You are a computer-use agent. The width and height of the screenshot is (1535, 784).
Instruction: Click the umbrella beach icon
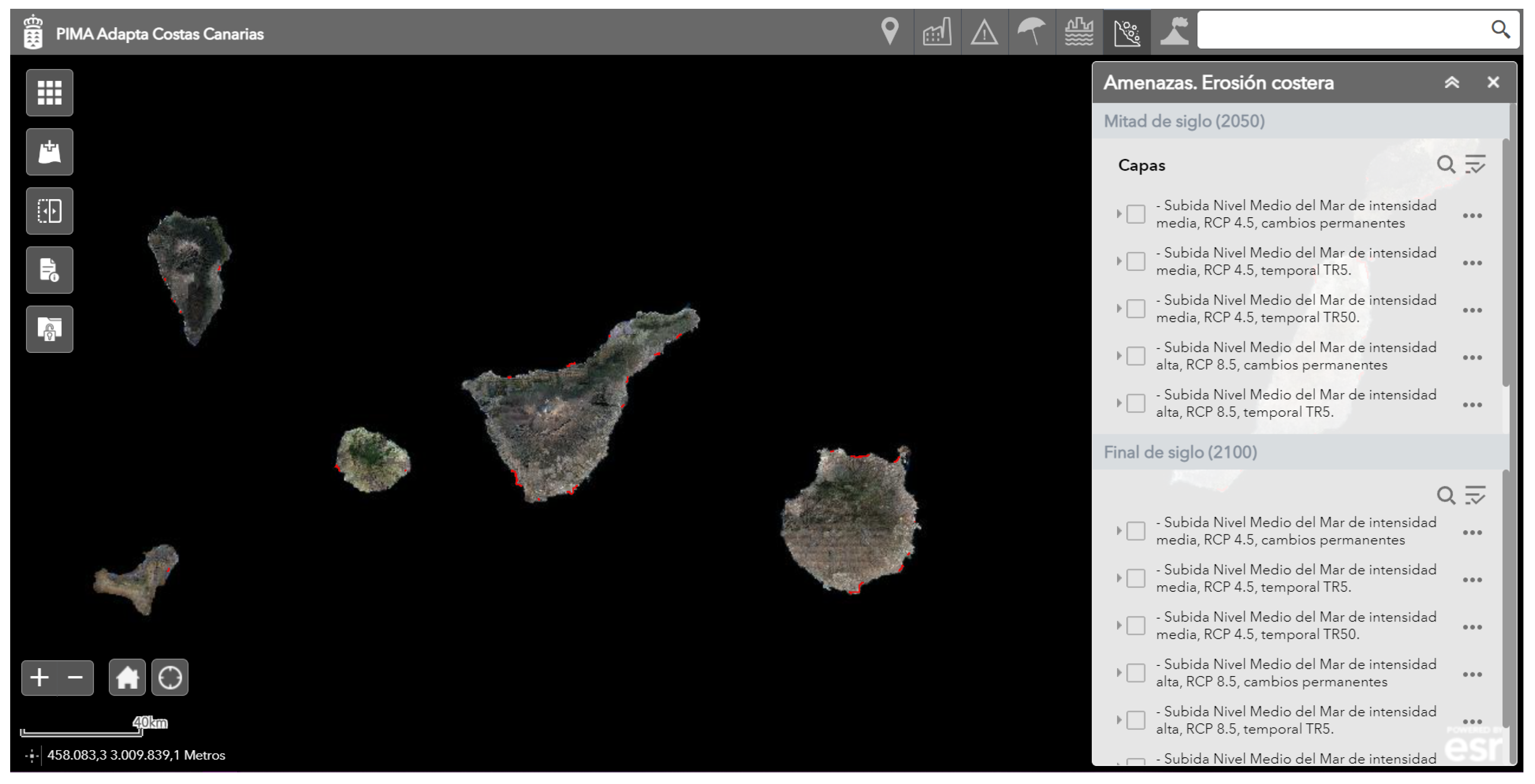(x=1031, y=31)
